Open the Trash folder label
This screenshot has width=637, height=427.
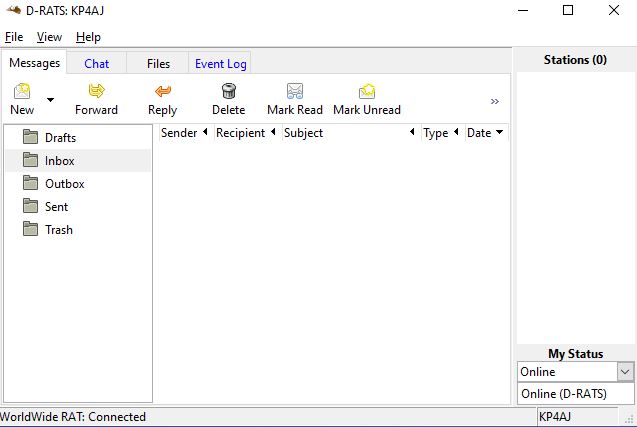(59, 230)
